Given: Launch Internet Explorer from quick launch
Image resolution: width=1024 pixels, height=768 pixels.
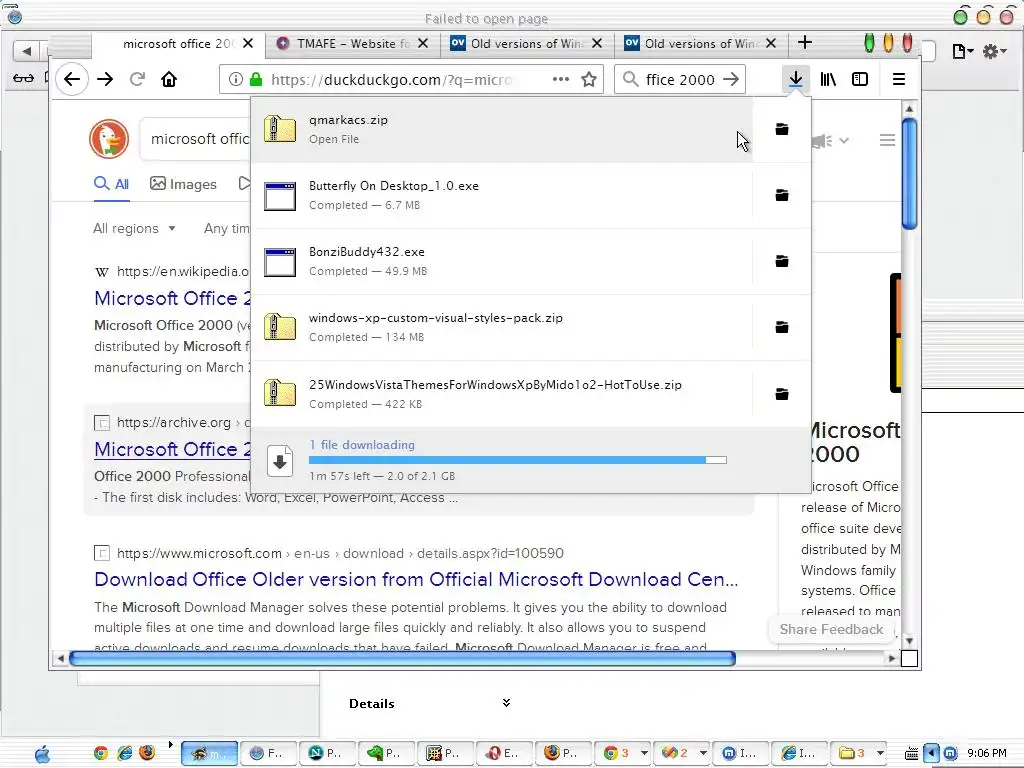Looking at the screenshot, I should 124,753.
